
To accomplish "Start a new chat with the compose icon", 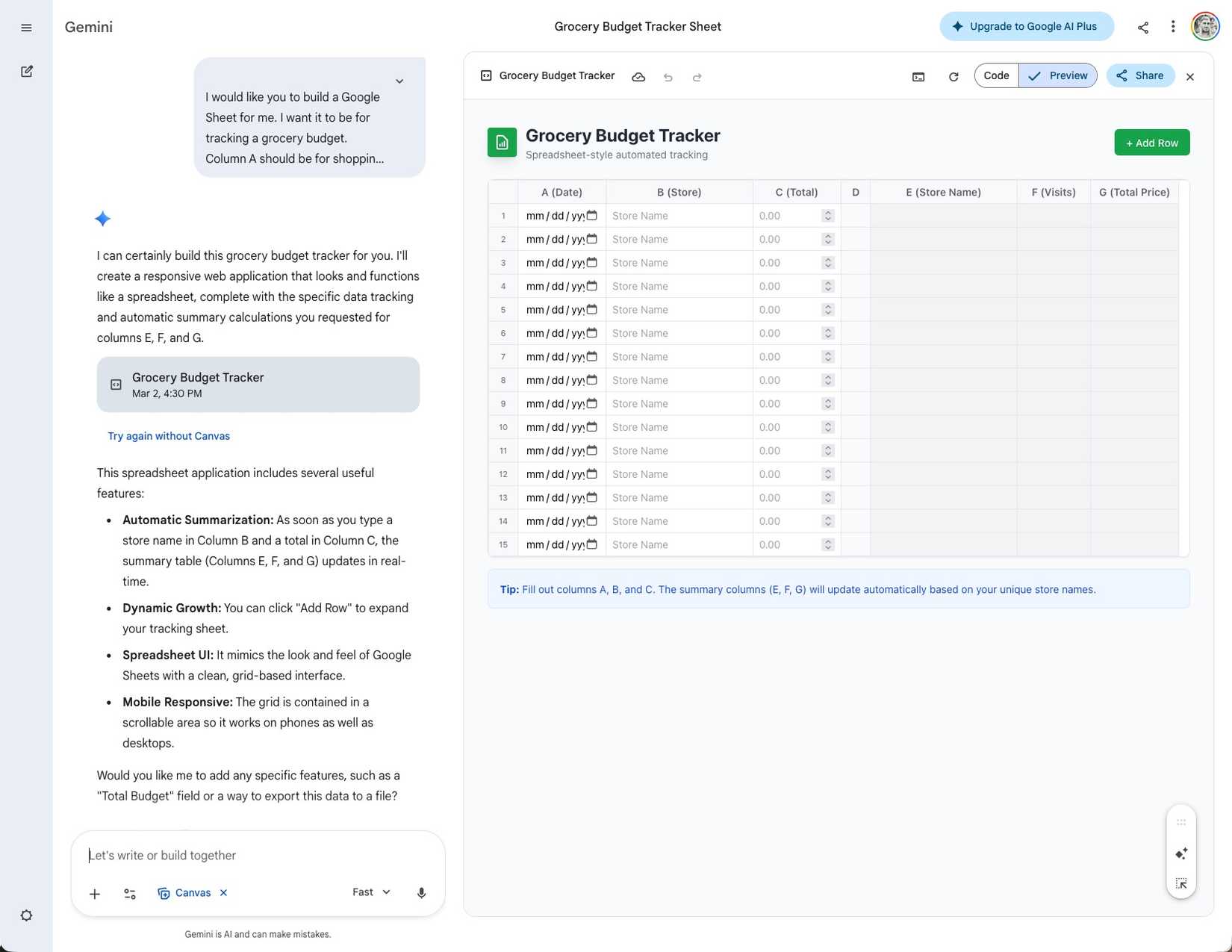I will (27, 72).
